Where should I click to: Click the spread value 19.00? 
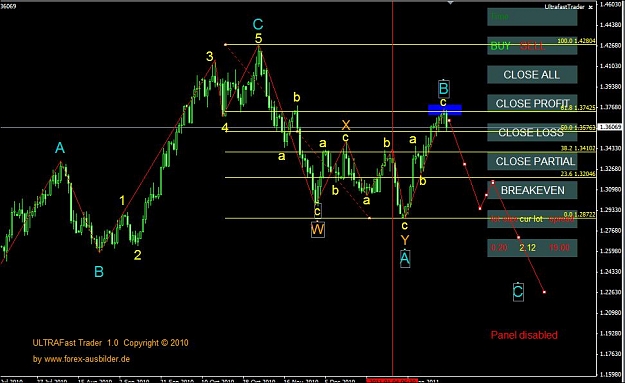[x=559, y=248]
